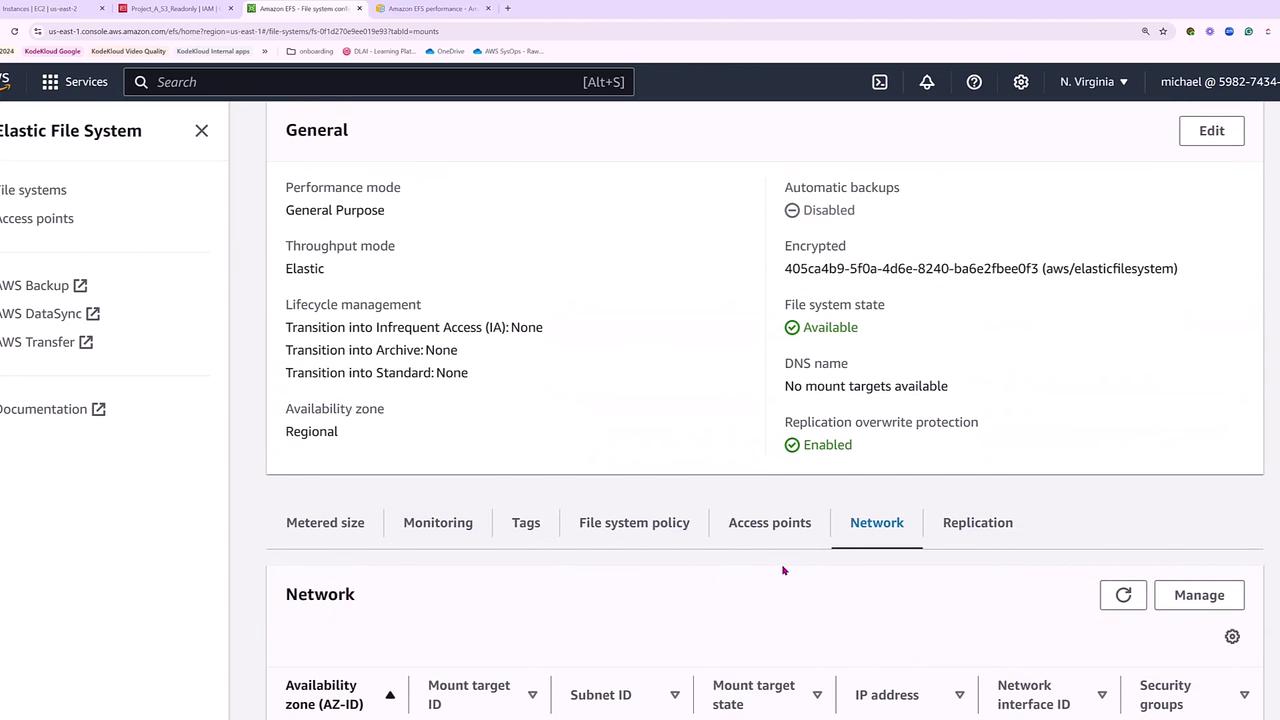Switch to the Monitoring tab
Viewport: 1280px width, 720px height.
point(438,523)
